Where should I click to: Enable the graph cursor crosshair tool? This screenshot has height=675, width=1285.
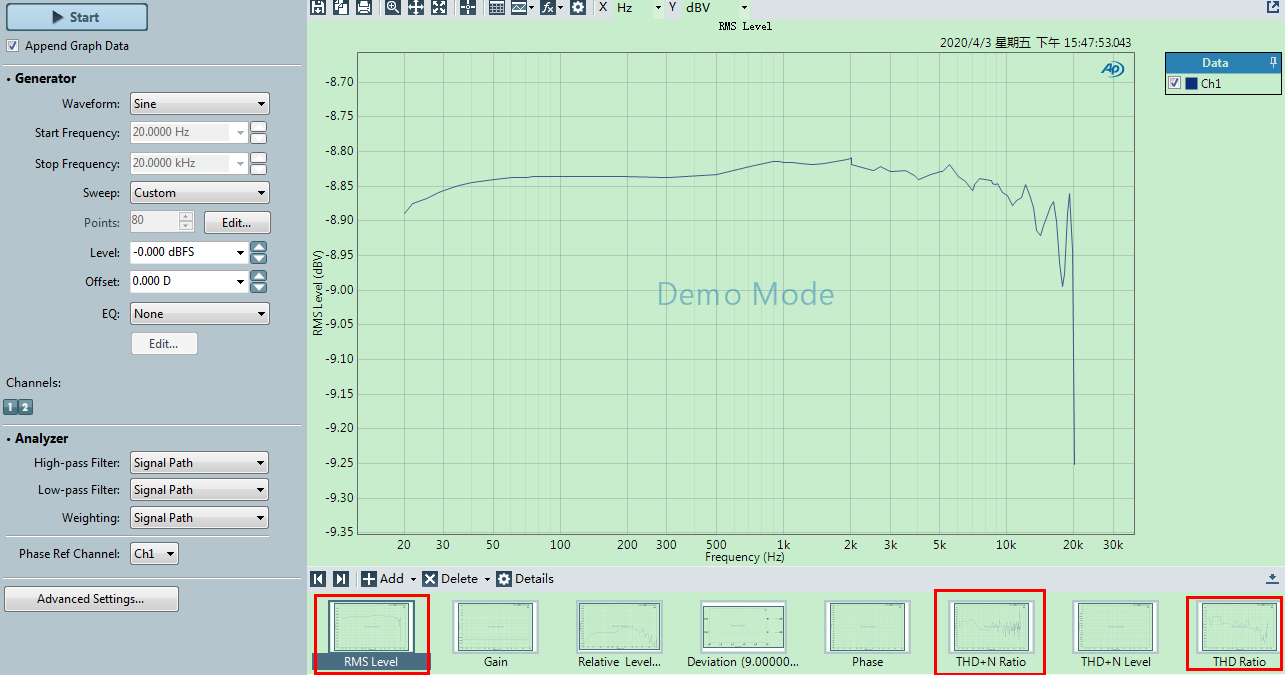point(468,7)
